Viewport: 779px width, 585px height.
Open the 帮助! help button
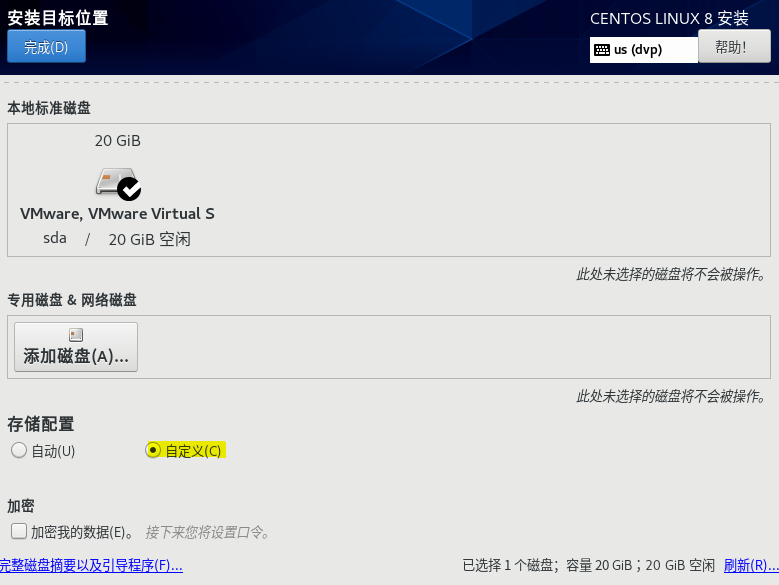coord(734,46)
